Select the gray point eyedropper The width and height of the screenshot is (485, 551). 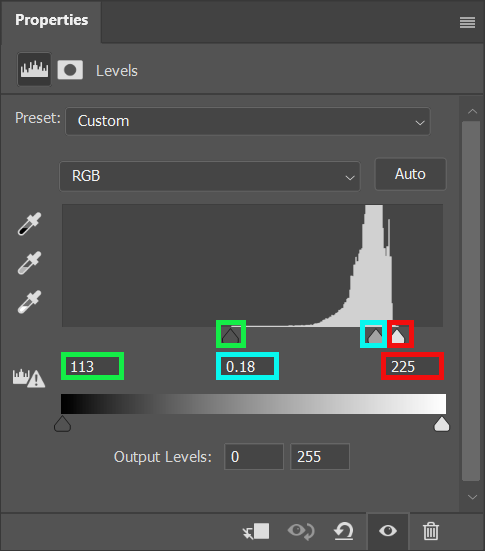(30, 263)
